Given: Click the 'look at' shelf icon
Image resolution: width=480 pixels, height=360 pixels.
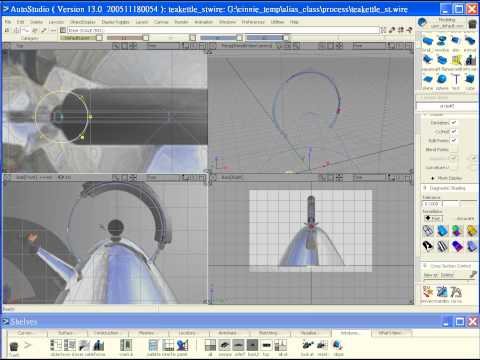Looking at the screenshot, I should (x=307, y=345).
